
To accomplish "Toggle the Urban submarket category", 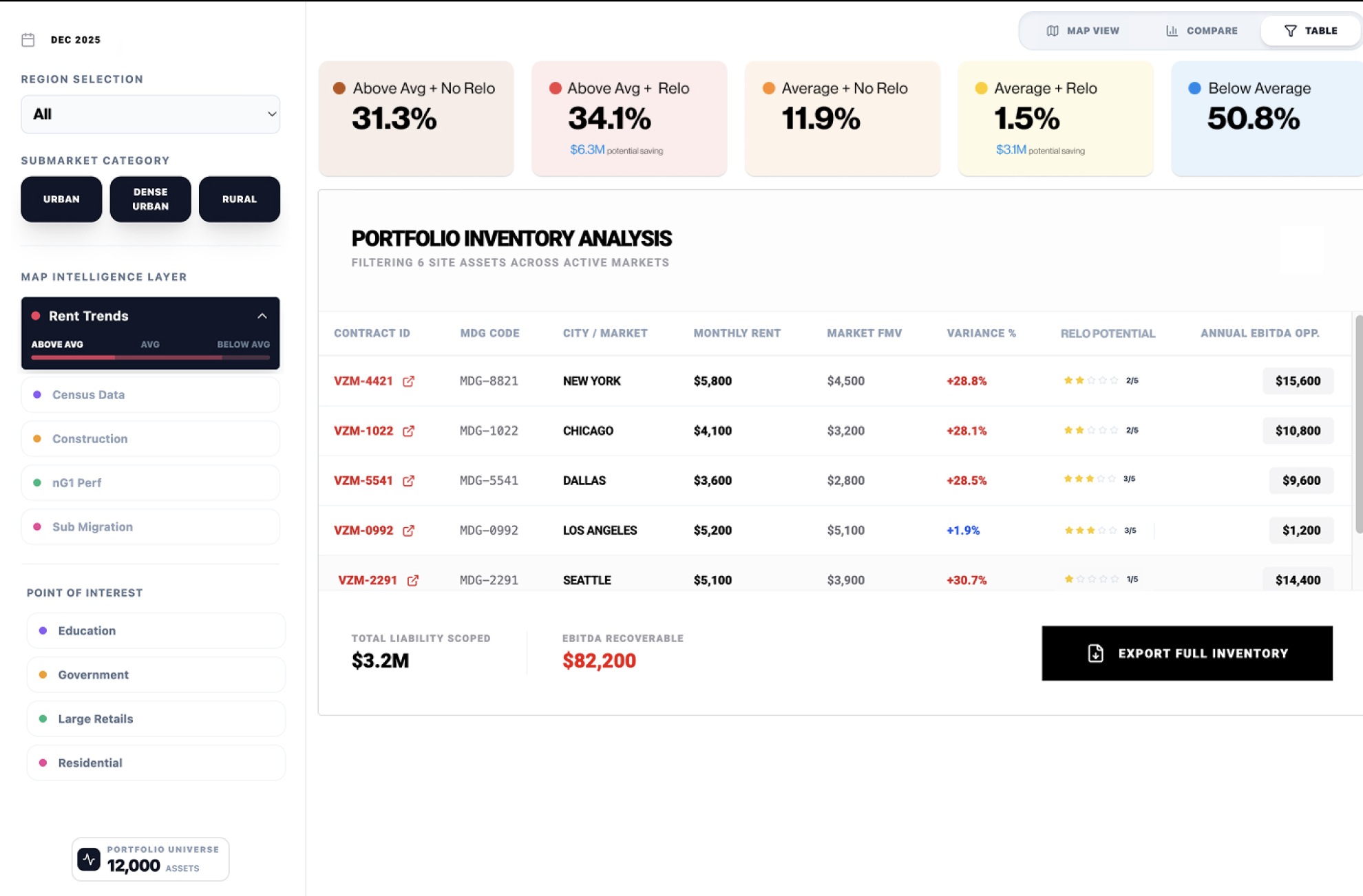I will click(x=61, y=199).
